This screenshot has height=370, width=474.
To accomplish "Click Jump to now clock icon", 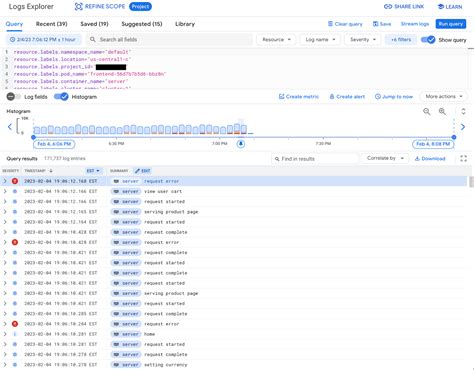I will (378, 97).
